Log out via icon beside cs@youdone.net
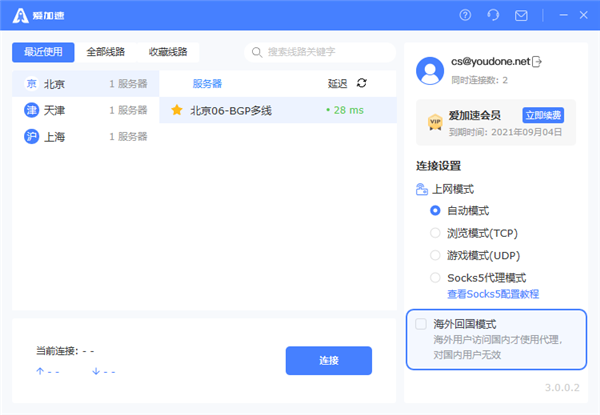The height and width of the screenshot is (415, 600). pos(537,62)
